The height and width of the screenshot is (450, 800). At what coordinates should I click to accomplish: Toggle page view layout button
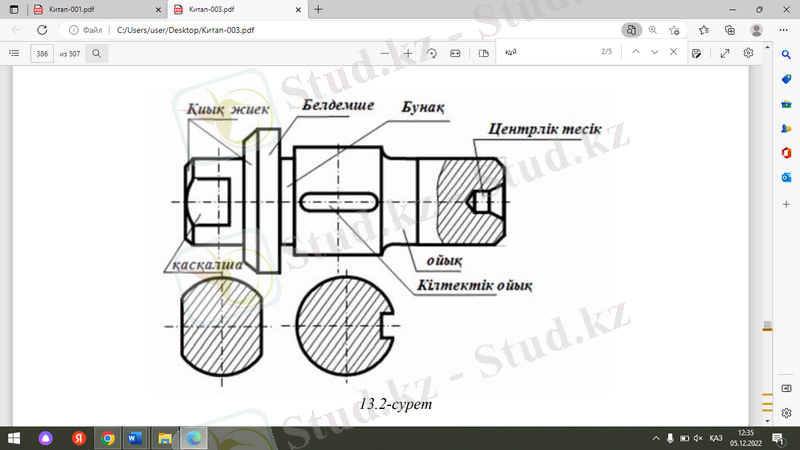(x=483, y=52)
